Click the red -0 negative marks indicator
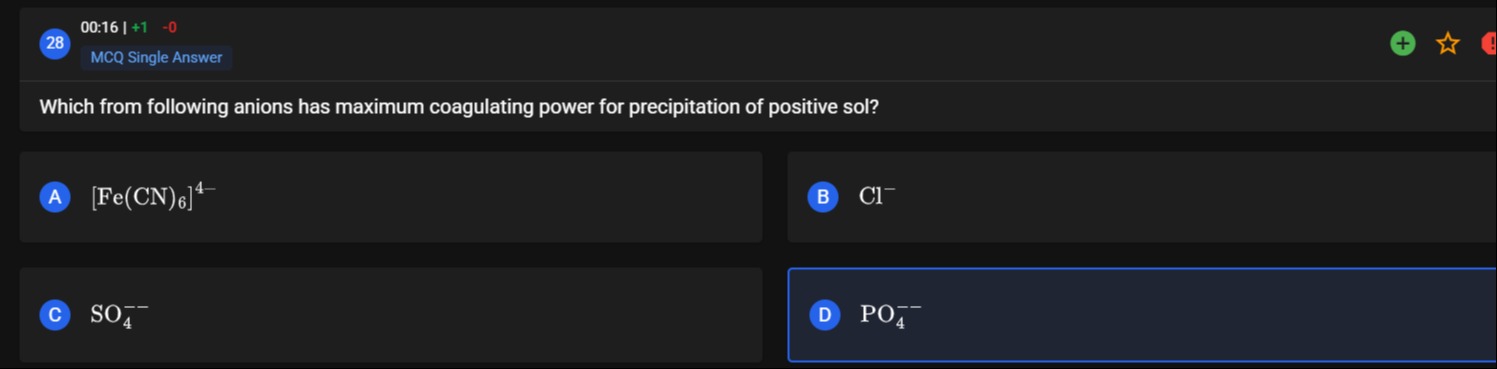 [169, 28]
